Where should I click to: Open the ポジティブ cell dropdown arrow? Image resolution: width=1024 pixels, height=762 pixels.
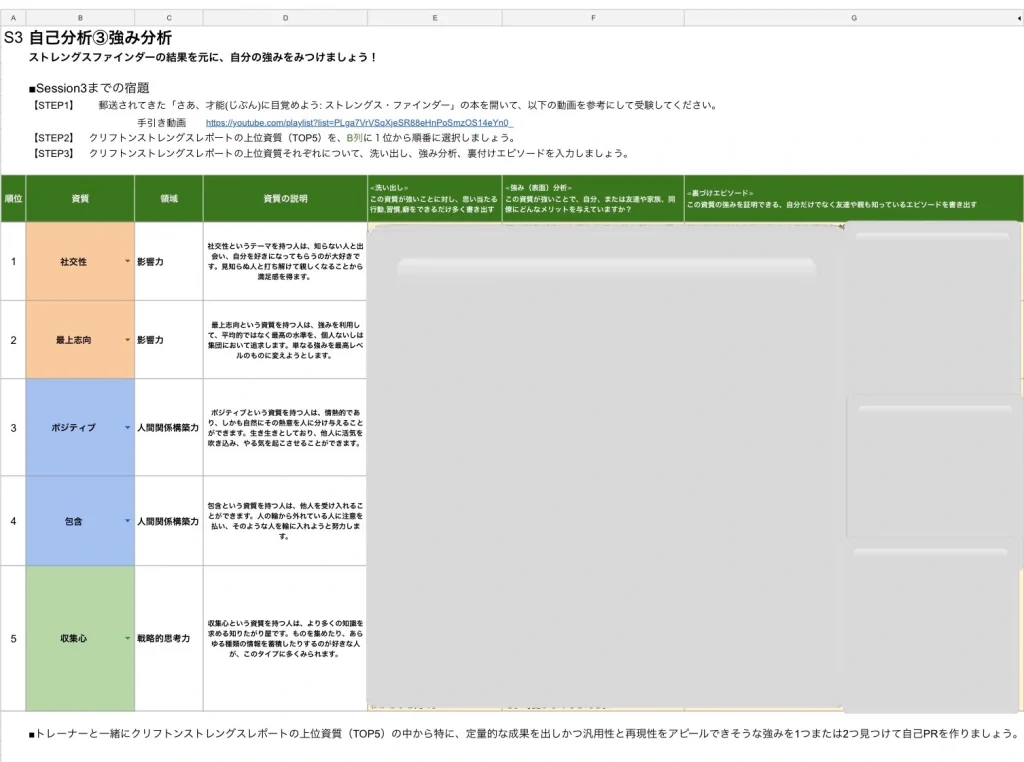127,428
